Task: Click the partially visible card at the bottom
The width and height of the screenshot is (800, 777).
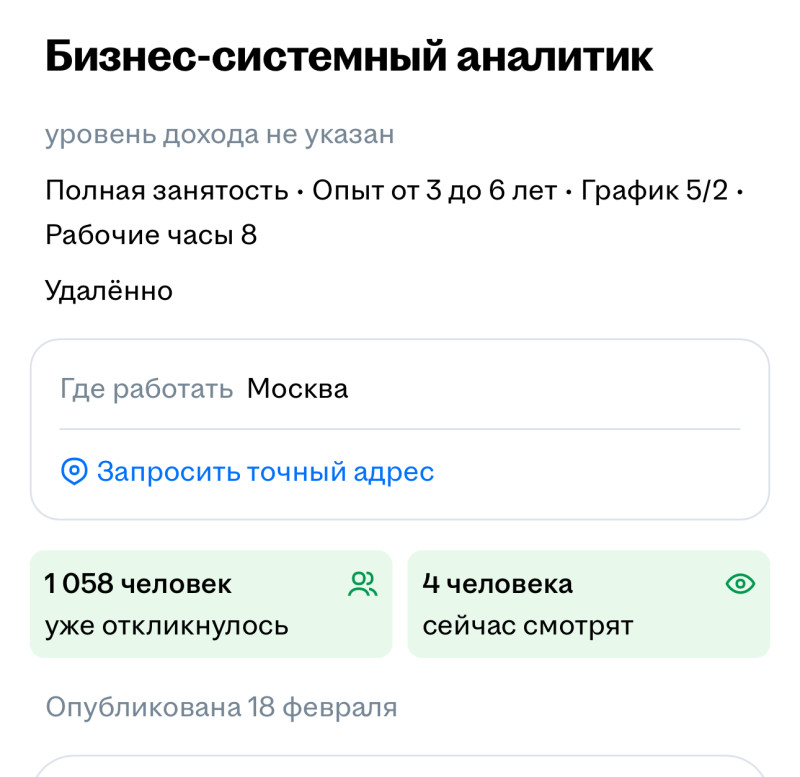Action: 400,766
